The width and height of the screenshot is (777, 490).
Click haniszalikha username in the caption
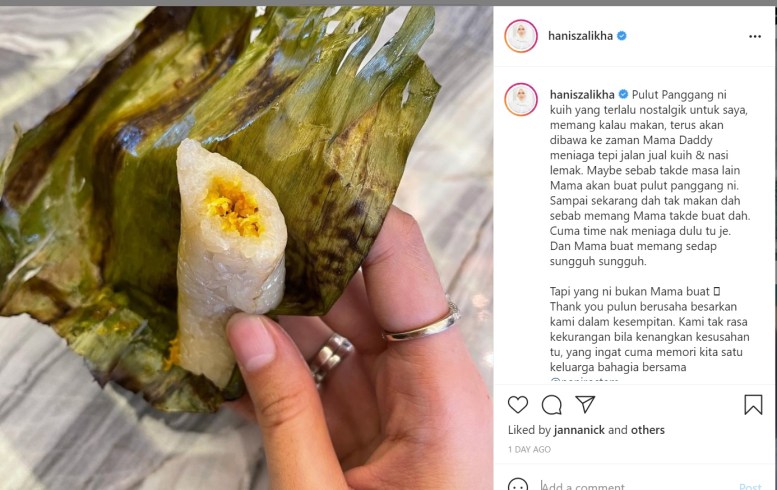[x=582, y=94]
